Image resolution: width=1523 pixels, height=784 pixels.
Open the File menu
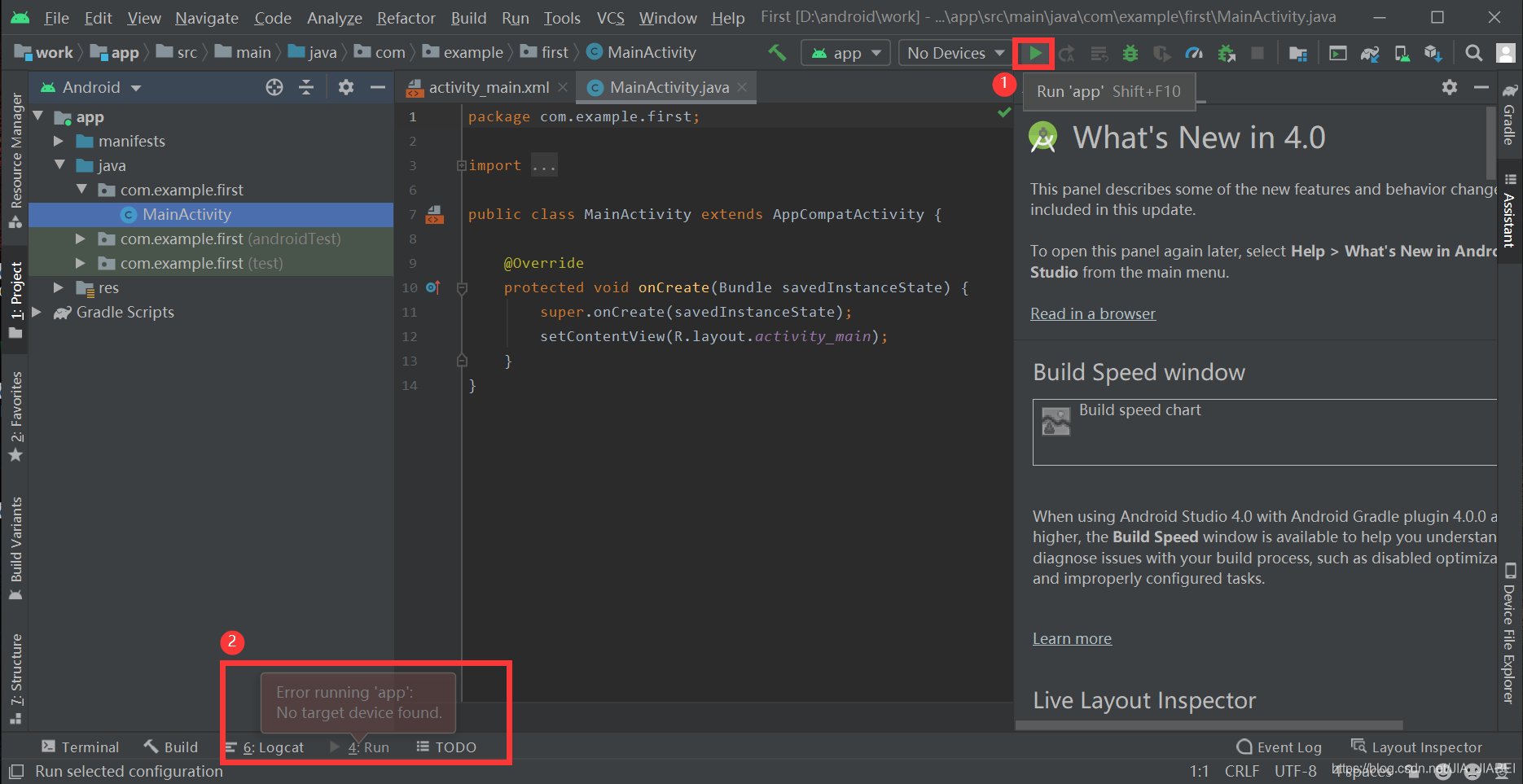(x=56, y=18)
